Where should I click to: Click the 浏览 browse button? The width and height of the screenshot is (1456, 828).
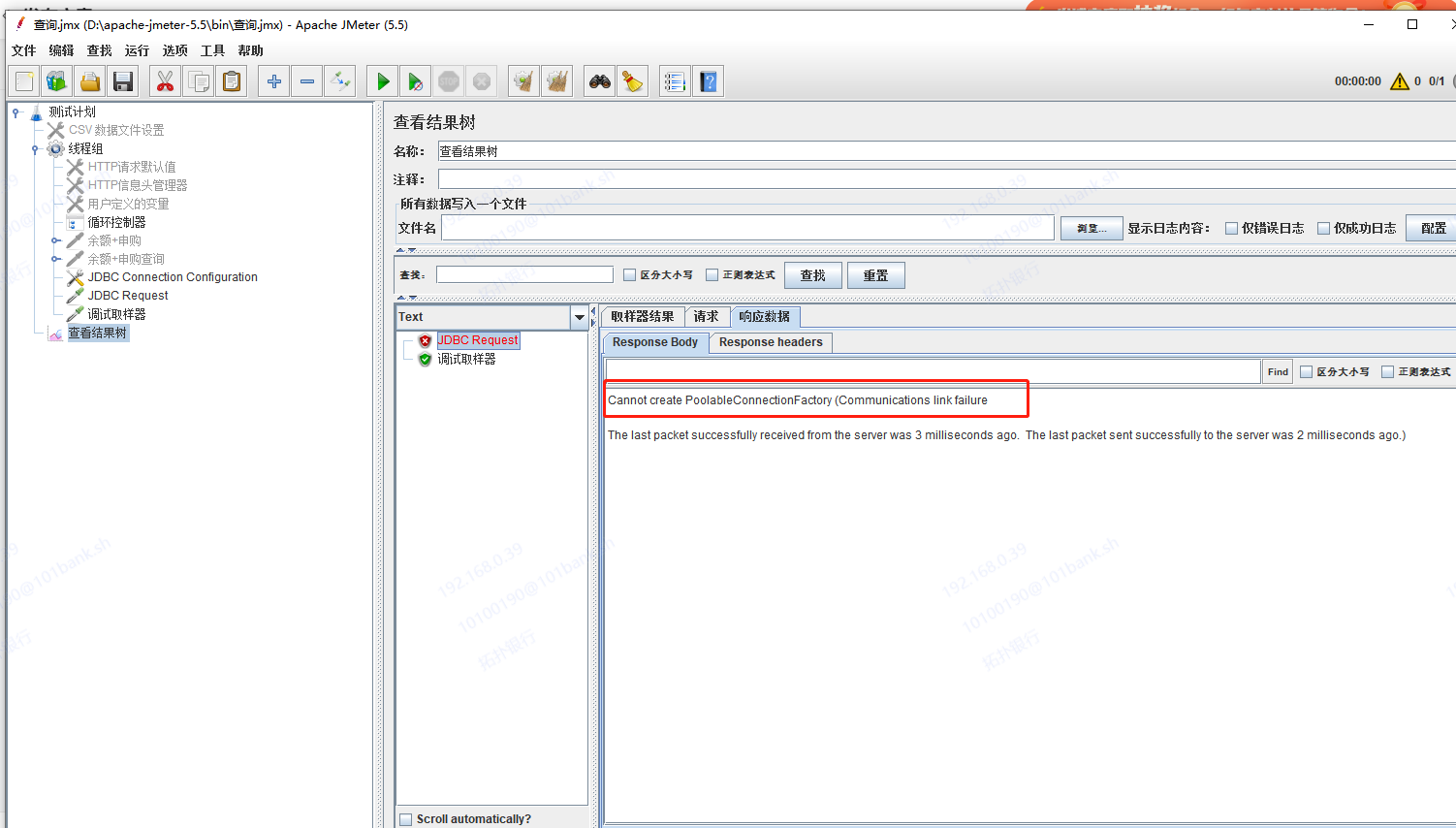(x=1092, y=227)
